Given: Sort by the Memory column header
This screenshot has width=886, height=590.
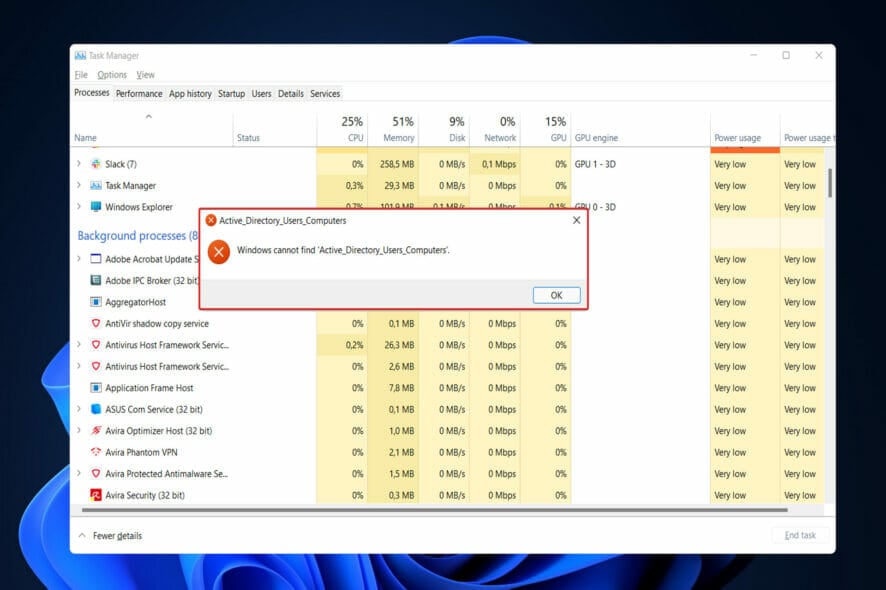Looking at the screenshot, I should coord(393,129).
